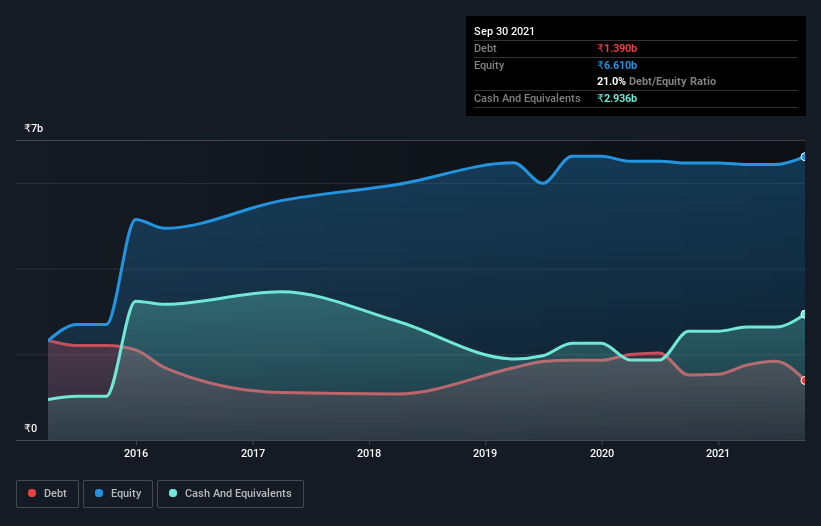The height and width of the screenshot is (526, 821).
Task: Click the red Debt legend dot
Action: tap(32, 493)
